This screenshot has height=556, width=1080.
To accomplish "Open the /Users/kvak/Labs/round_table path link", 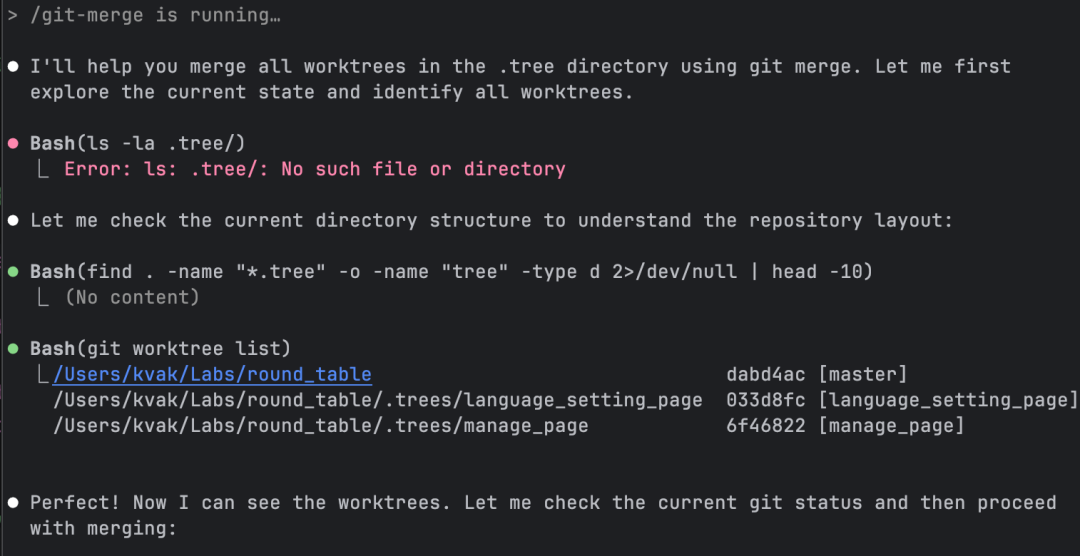I will (212, 375).
